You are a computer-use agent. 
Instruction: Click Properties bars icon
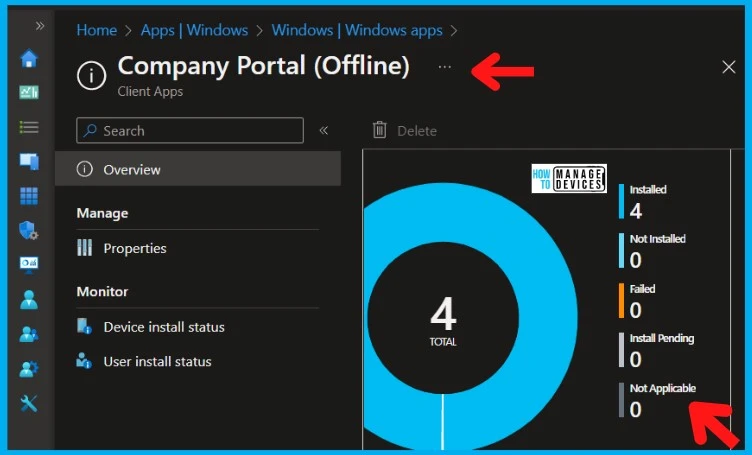pos(84,248)
